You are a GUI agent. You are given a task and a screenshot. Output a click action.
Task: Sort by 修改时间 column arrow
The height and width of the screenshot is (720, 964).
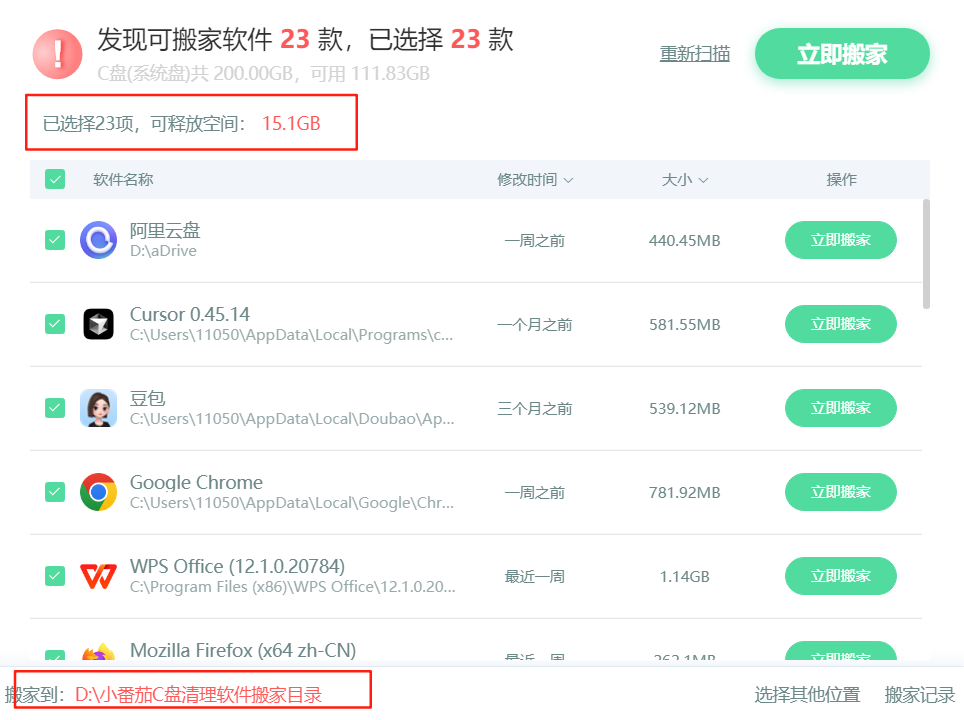[569, 180]
